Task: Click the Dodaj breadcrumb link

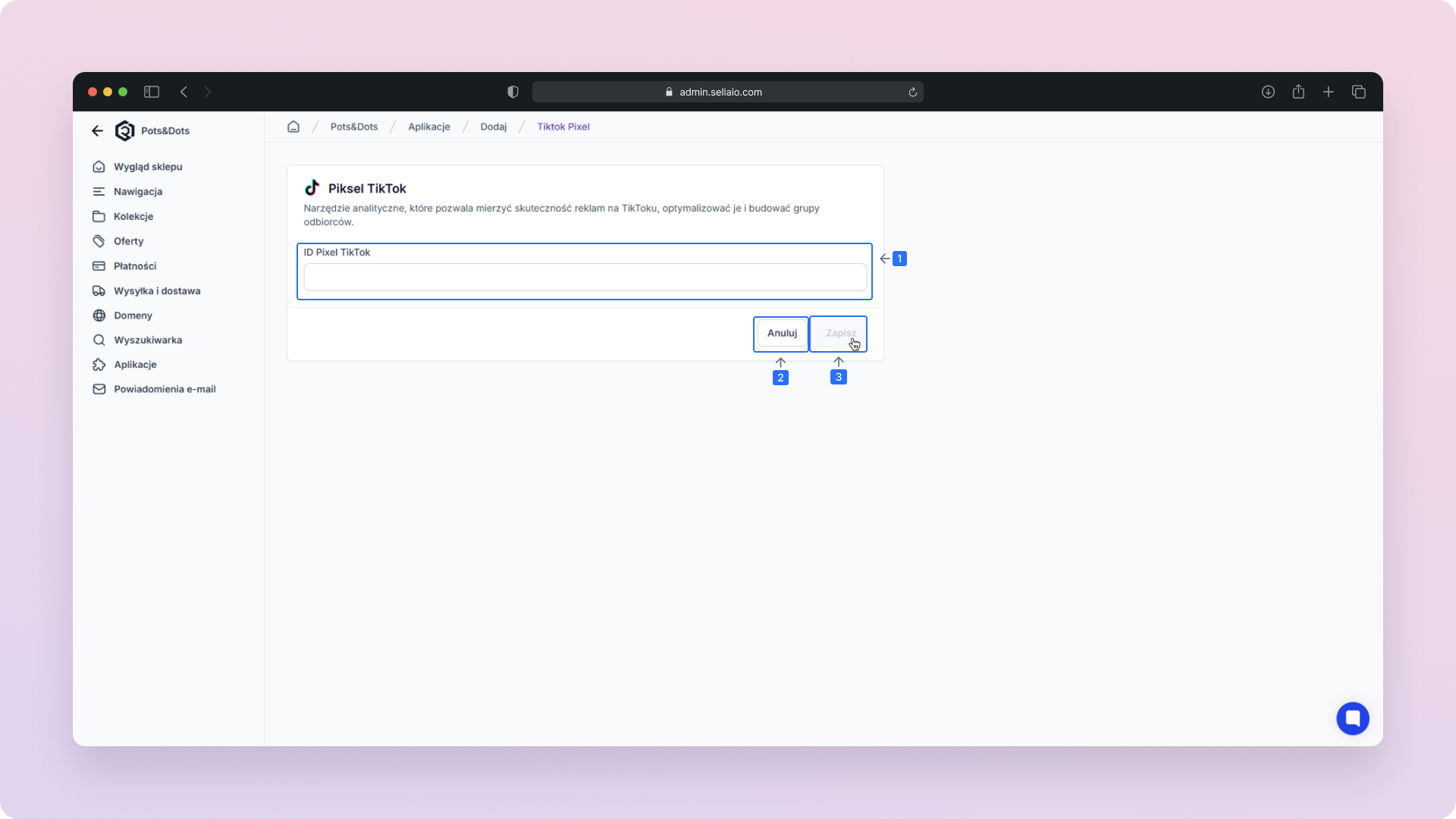Action: coord(493,127)
